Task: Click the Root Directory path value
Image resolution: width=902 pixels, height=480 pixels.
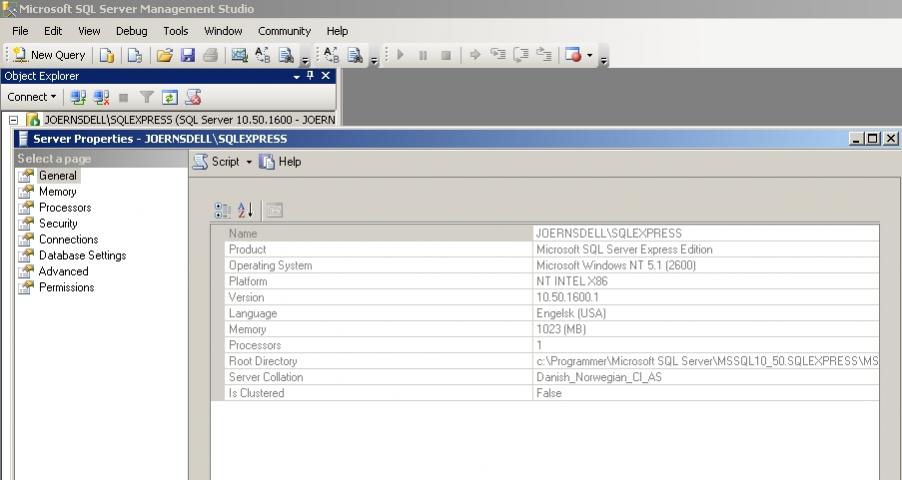Action: [707, 361]
